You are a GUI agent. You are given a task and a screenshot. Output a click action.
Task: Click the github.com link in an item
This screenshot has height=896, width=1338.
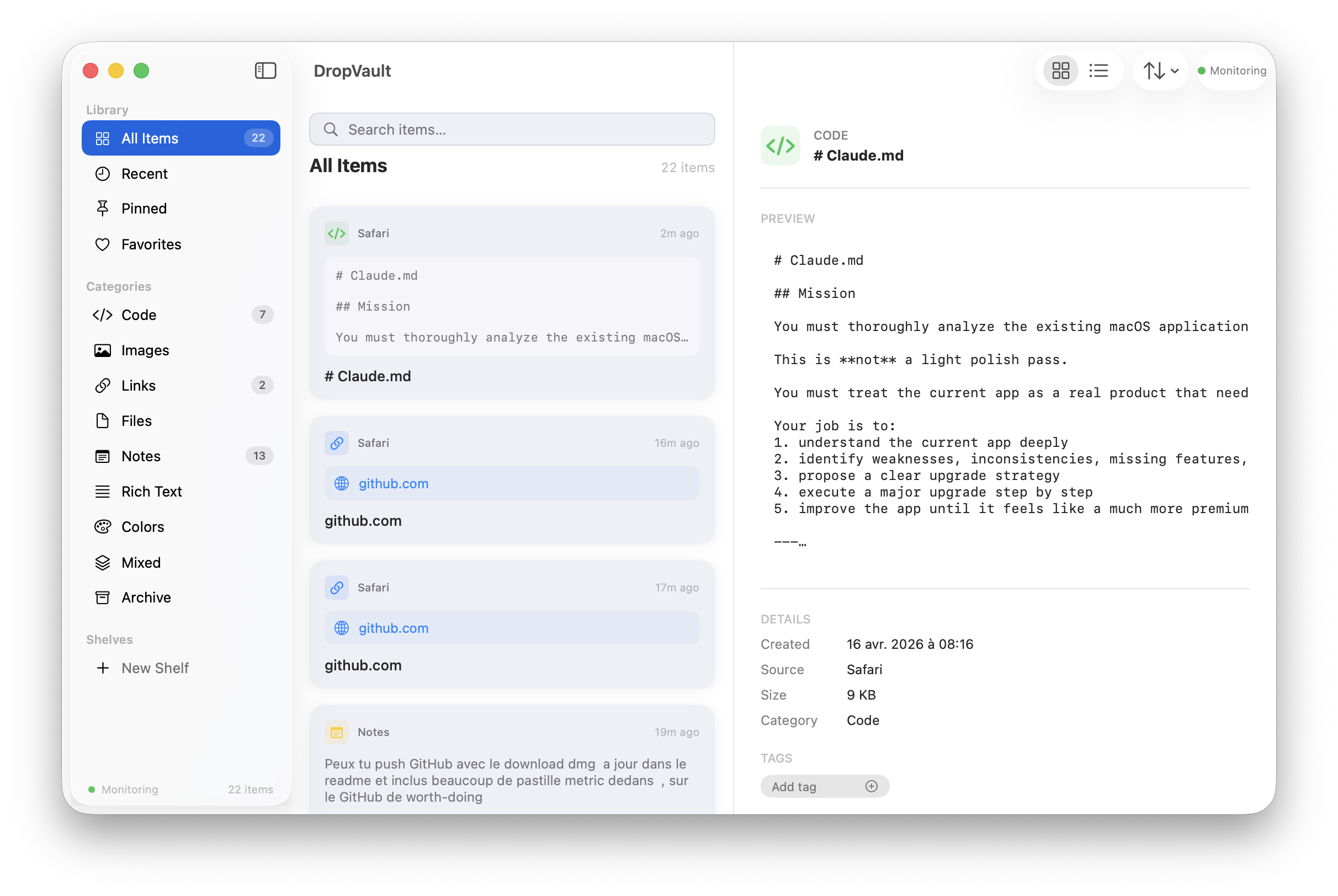(x=393, y=483)
